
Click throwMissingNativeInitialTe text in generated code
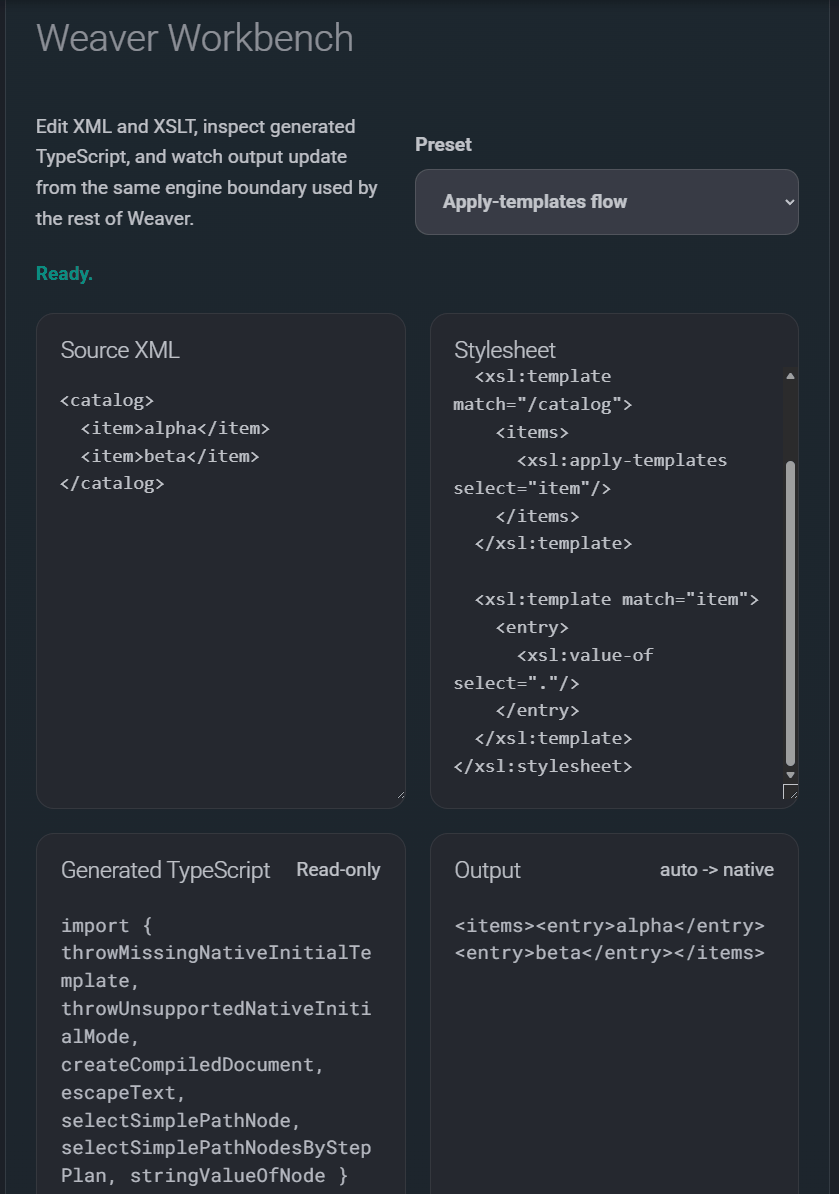pyautogui.click(x=216, y=953)
